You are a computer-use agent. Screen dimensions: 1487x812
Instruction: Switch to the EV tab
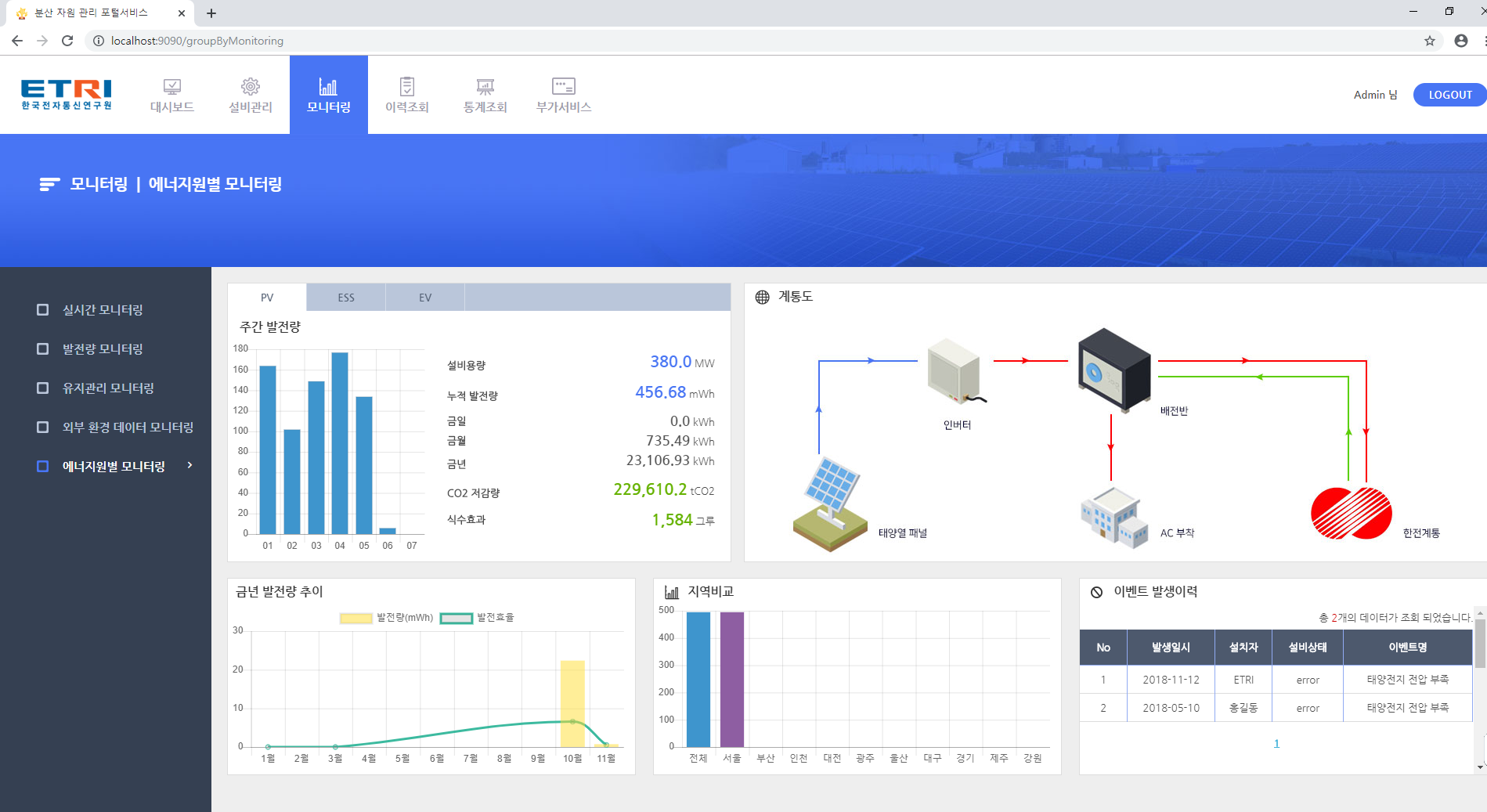coord(425,298)
